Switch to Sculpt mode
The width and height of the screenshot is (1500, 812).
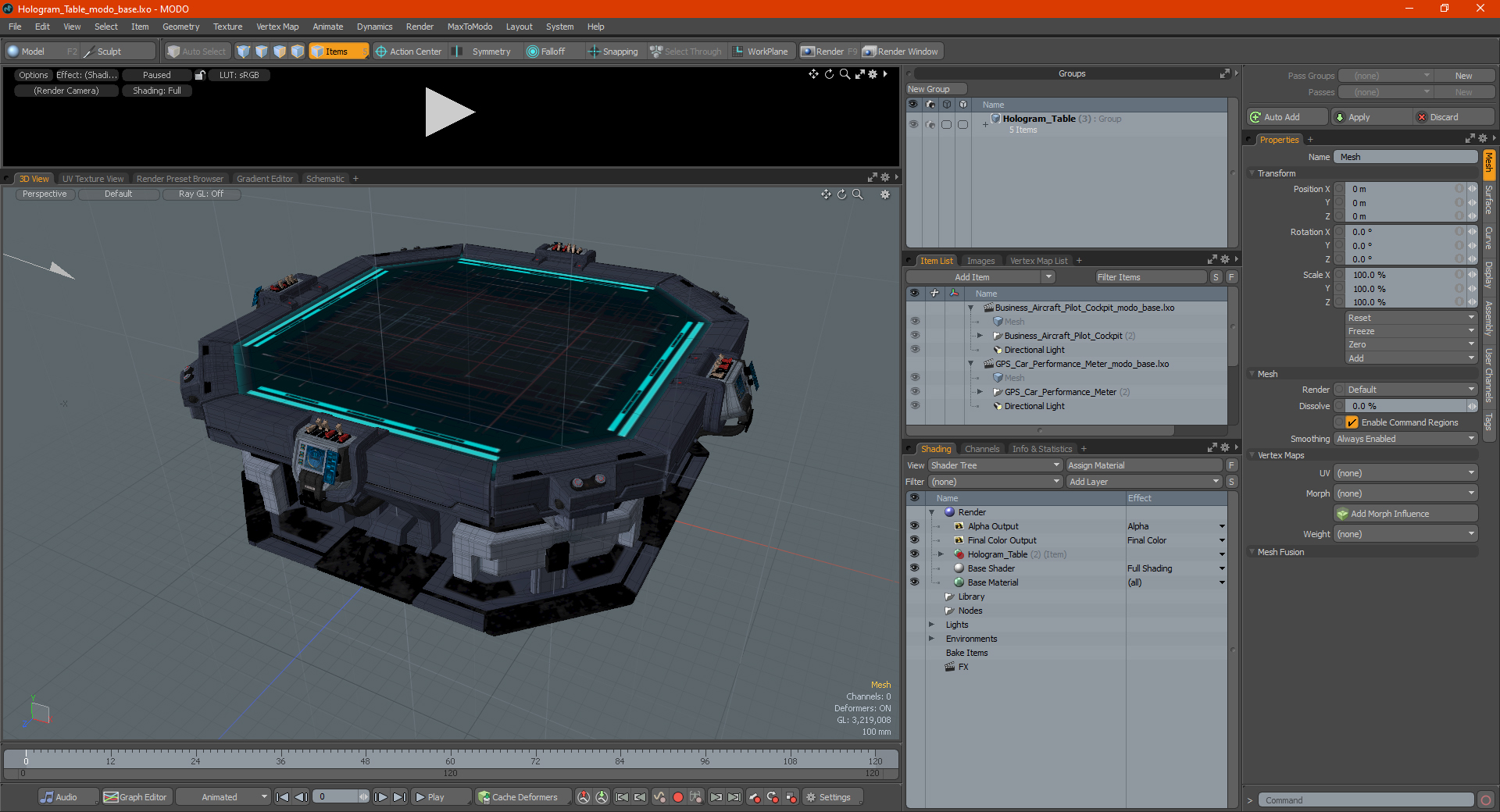pyautogui.click(x=117, y=52)
